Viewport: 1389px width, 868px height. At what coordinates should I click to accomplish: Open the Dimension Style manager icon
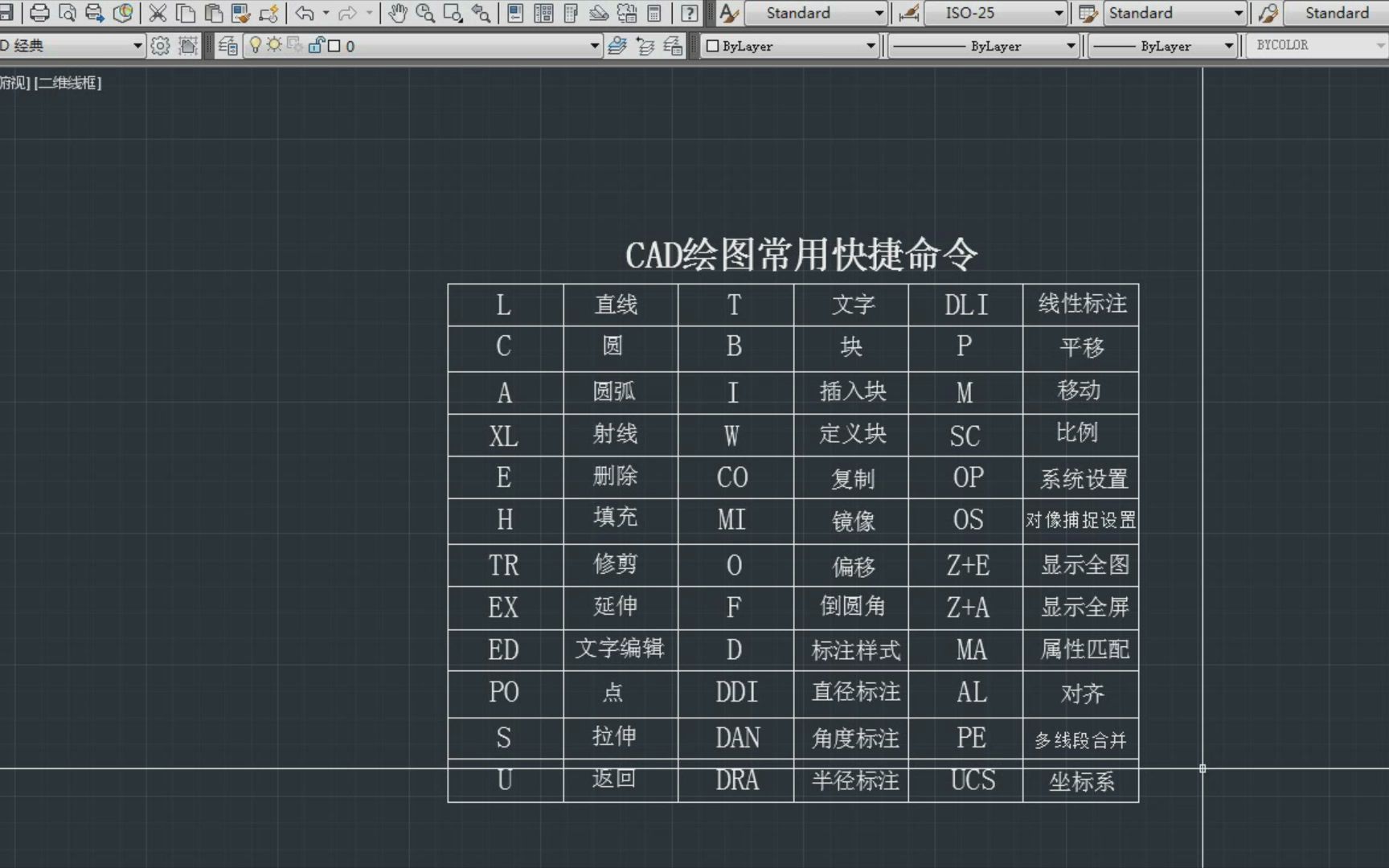tap(908, 13)
